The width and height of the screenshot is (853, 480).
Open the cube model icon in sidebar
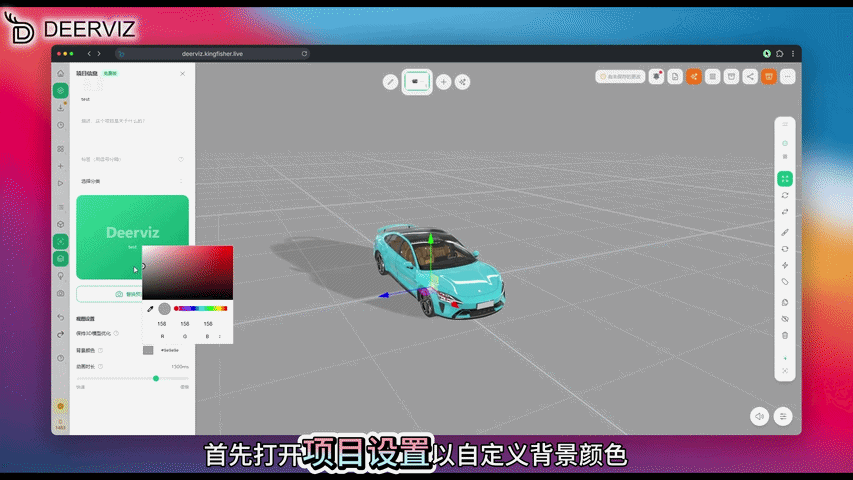(x=60, y=224)
